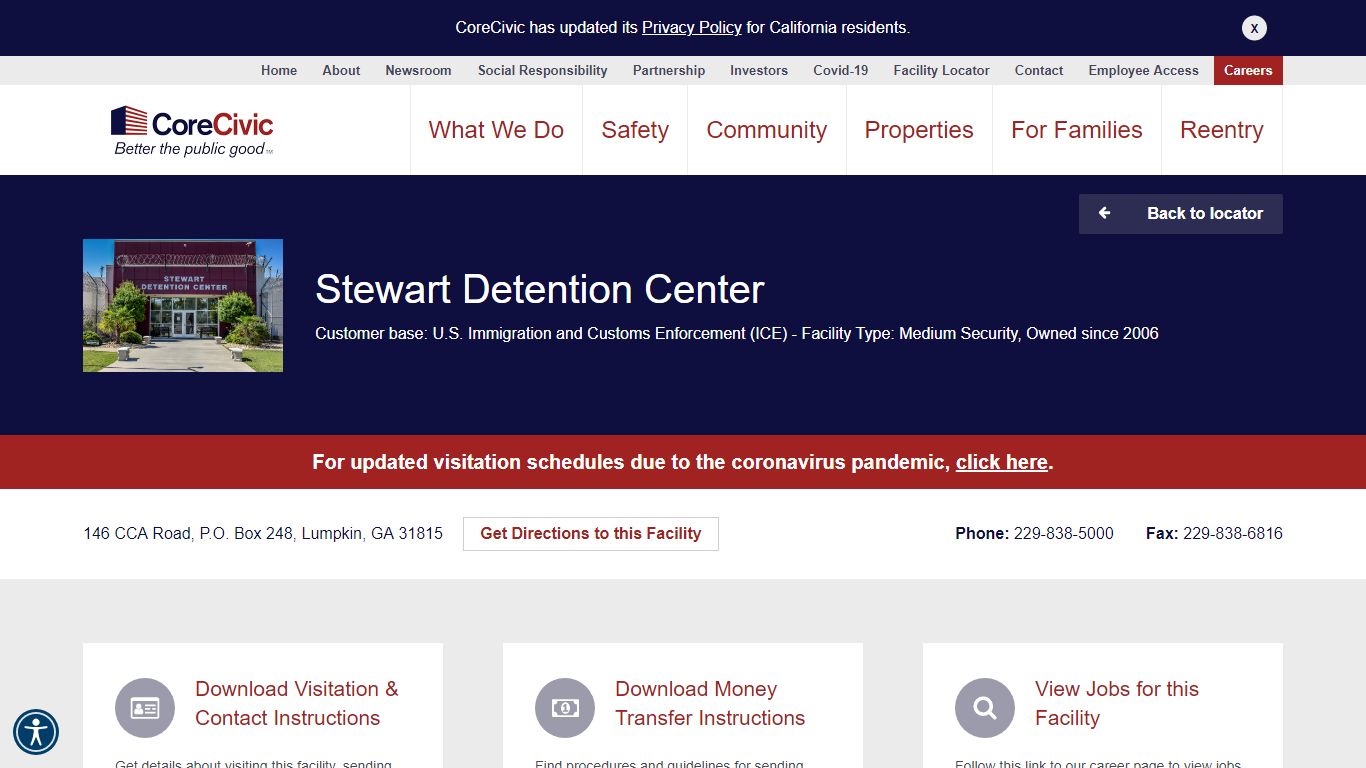Click the Stewart Detention Center heading

(540, 289)
